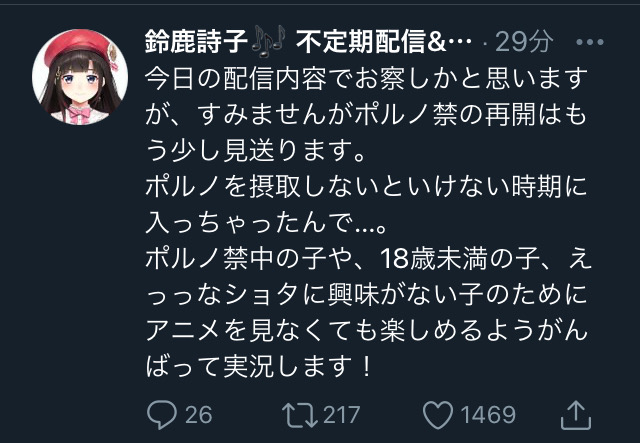Click the text line mentioning 18歳未満の子

click(x=368, y=259)
